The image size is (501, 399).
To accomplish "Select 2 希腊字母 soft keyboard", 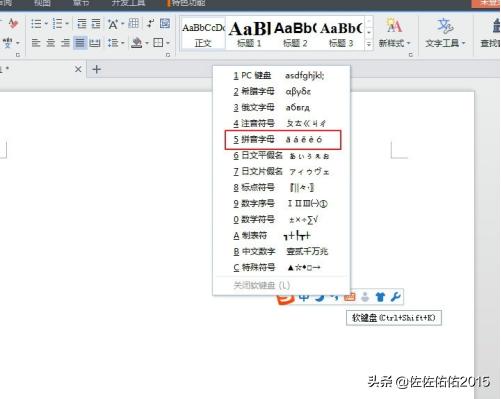I will (x=282, y=91).
